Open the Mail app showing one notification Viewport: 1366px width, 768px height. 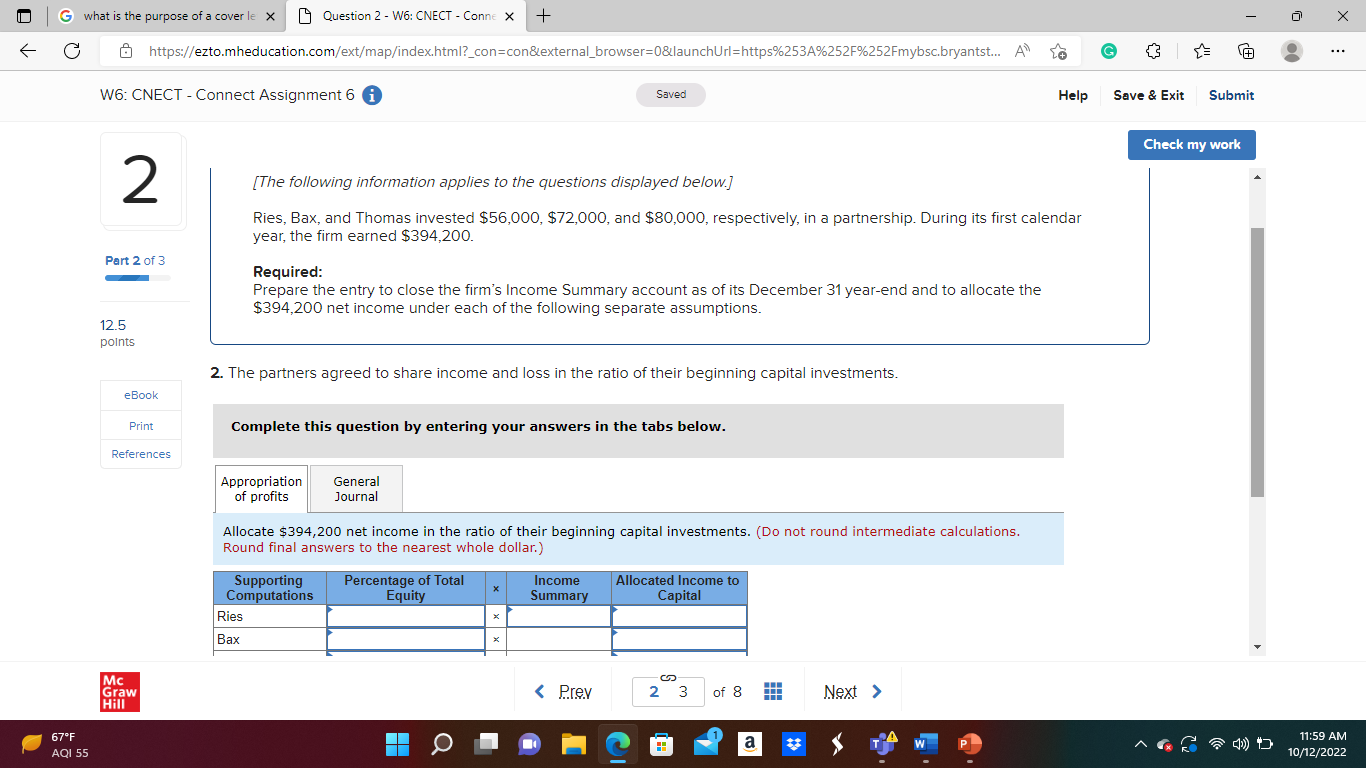pyautogui.click(x=705, y=744)
